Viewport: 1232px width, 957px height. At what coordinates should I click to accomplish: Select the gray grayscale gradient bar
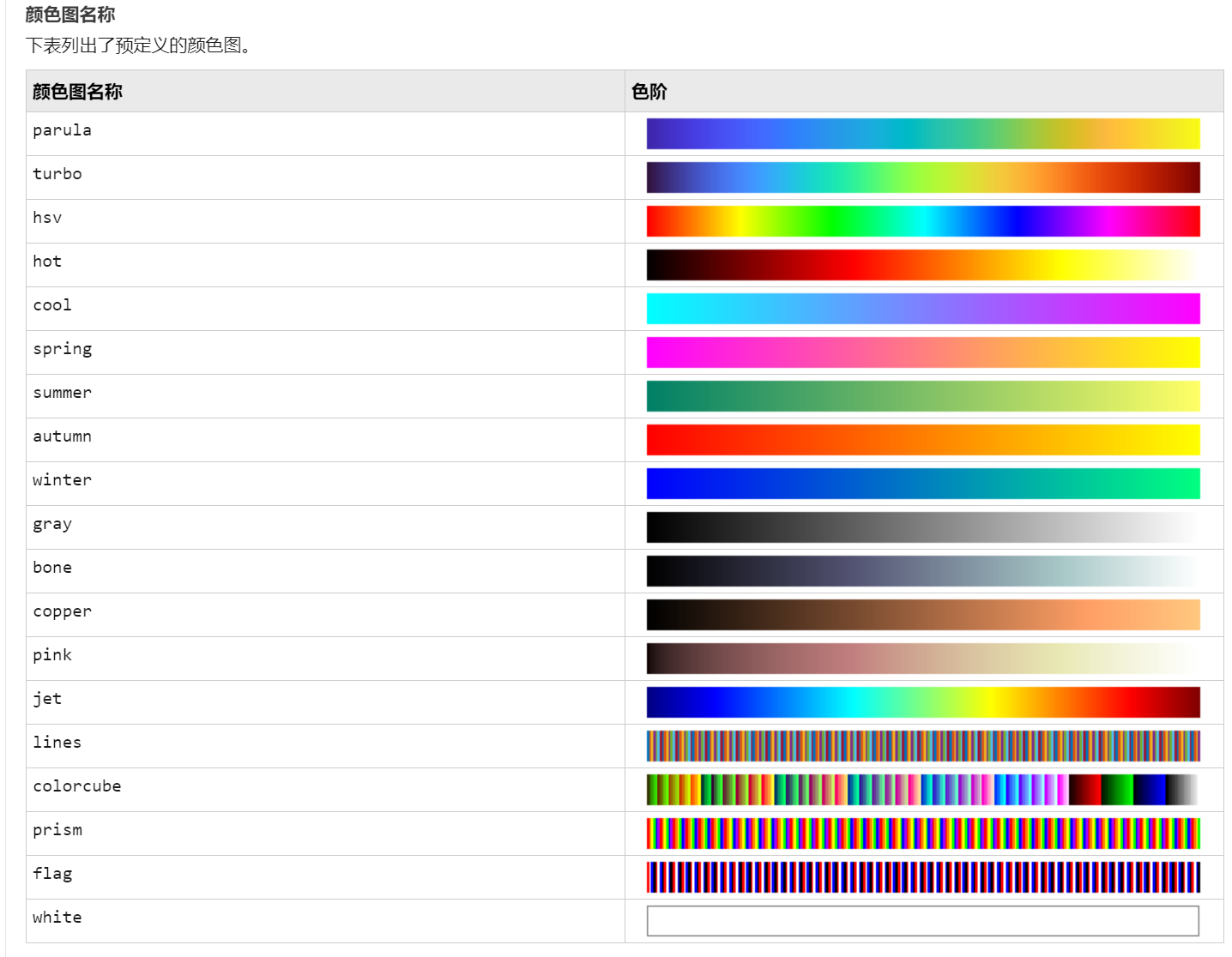pos(923,527)
